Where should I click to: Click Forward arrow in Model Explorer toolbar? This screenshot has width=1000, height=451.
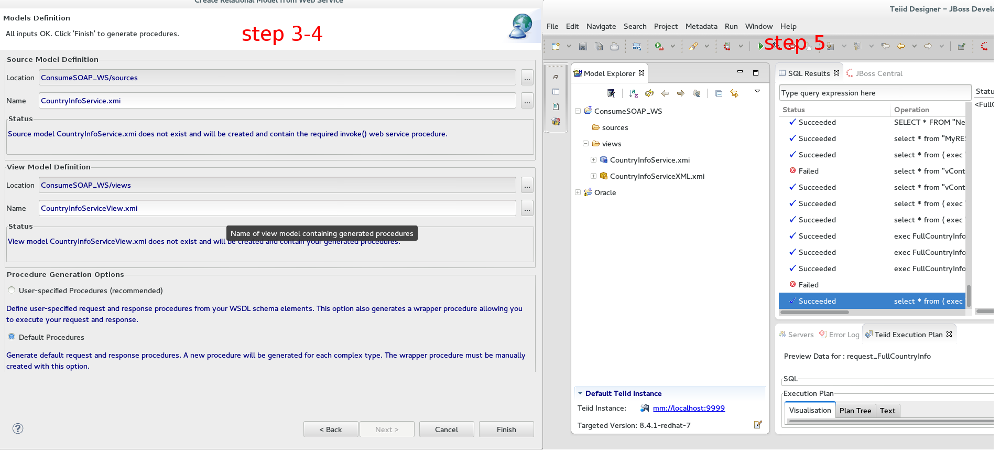click(x=680, y=93)
